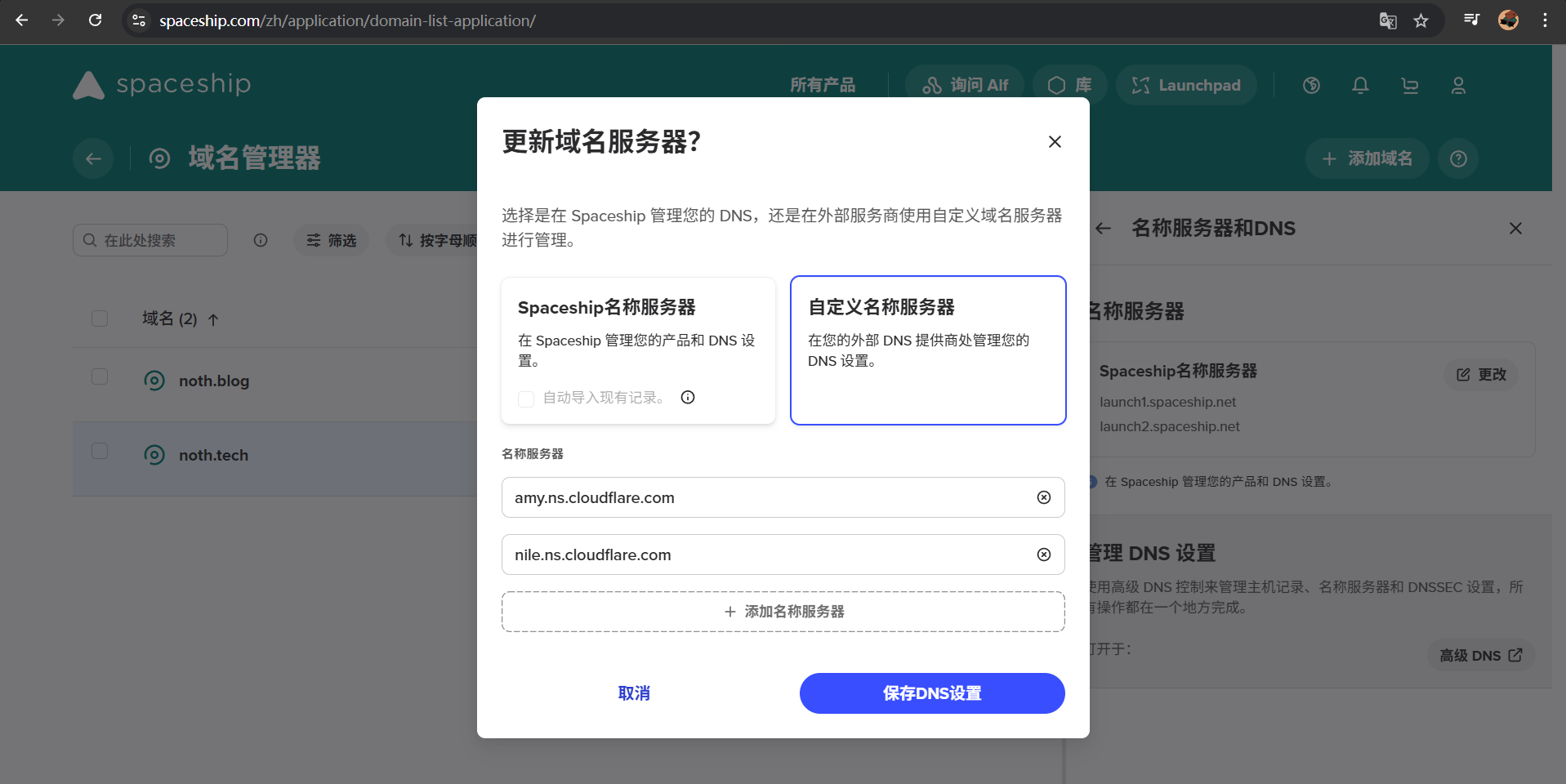
Task: Click the back arrow beside 域名管理器
Action: 92,158
